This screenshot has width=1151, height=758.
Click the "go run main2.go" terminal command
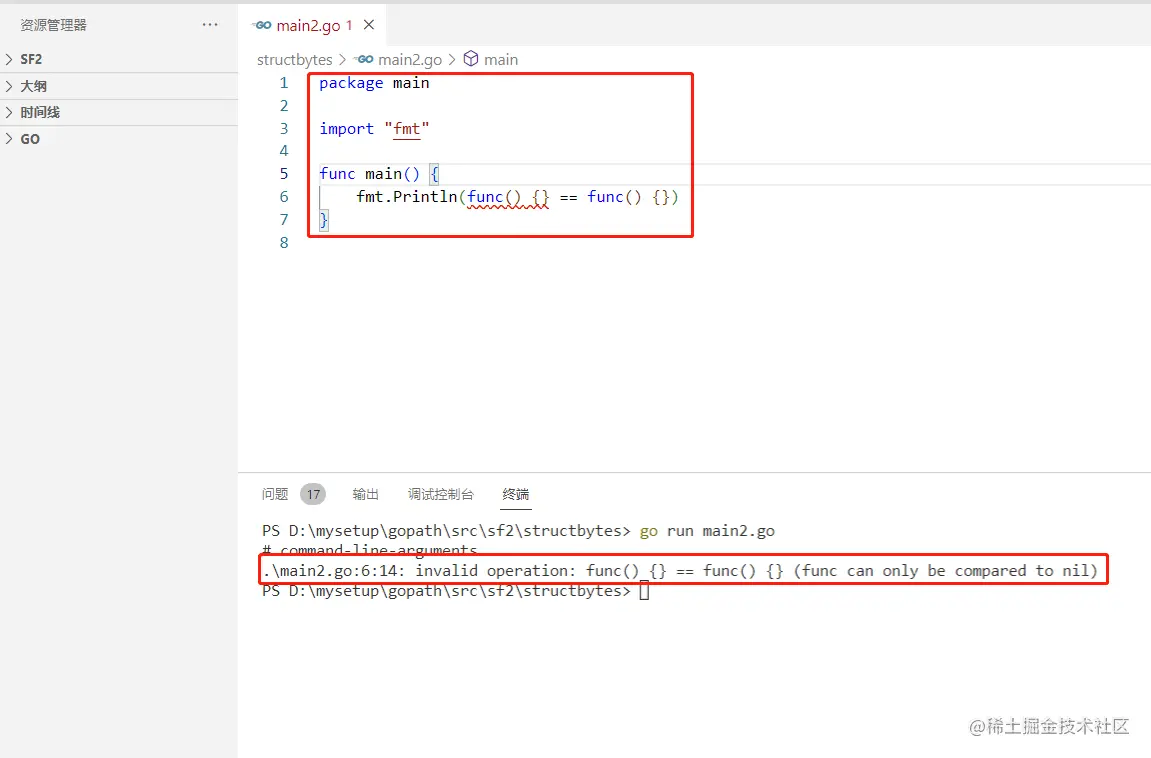point(707,531)
